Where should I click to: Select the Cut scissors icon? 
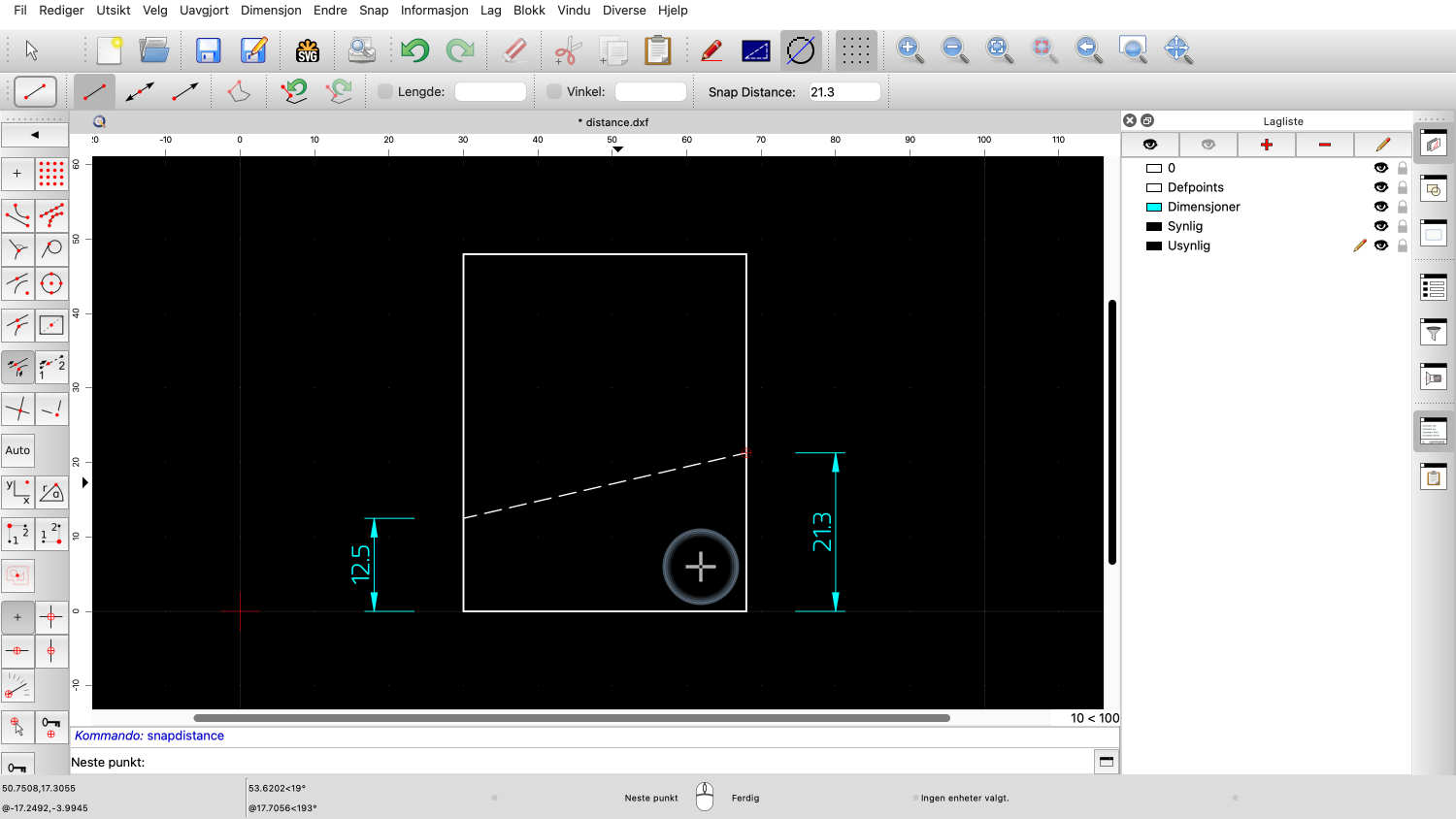point(568,50)
